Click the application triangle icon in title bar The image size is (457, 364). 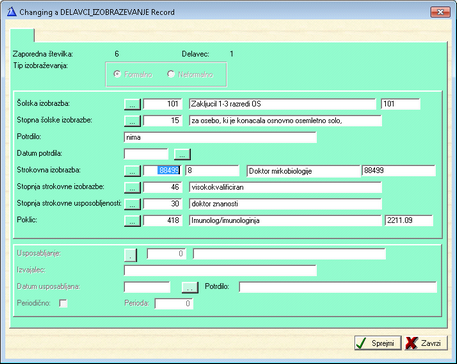[12, 12]
